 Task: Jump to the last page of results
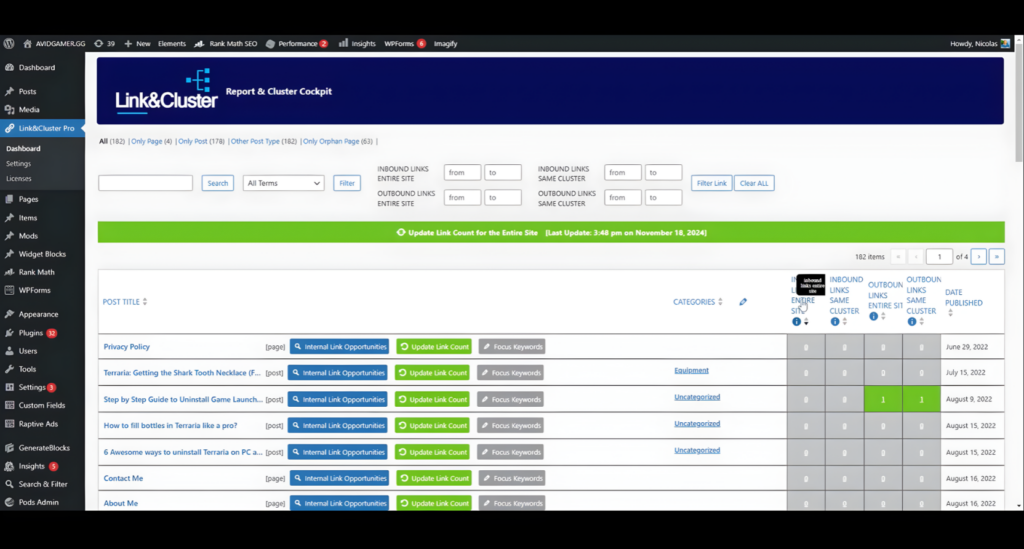pyautogui.click(x=996, y=257)
